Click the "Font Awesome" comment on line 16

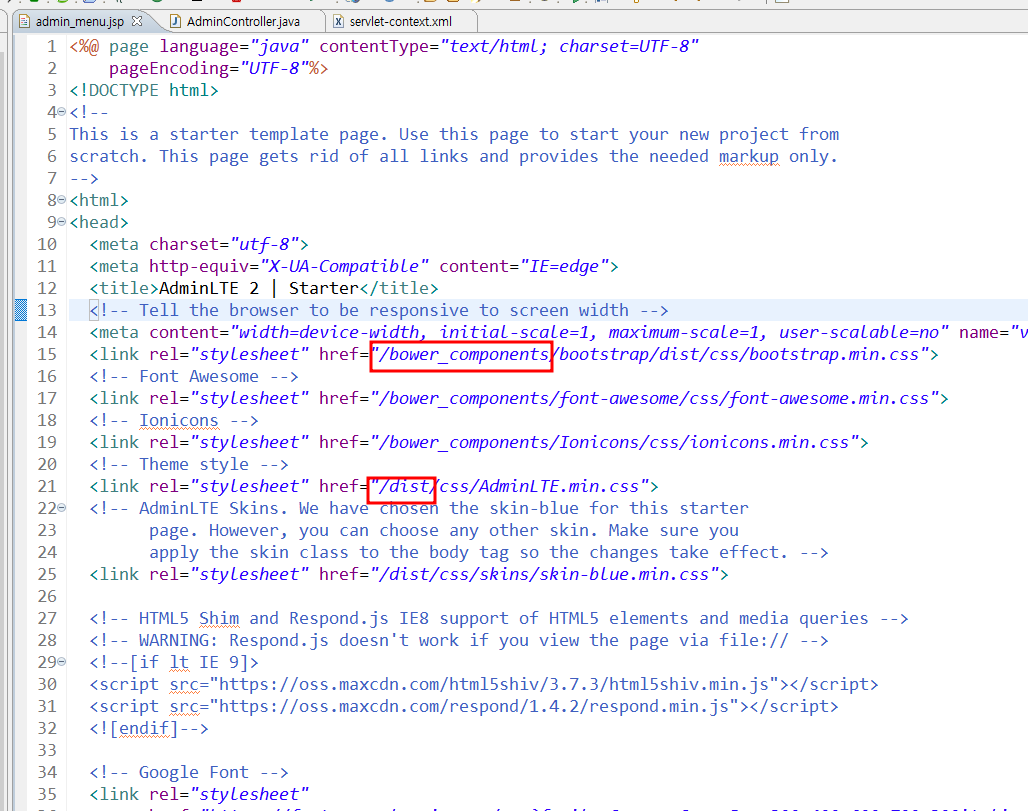tap(194, 376)
